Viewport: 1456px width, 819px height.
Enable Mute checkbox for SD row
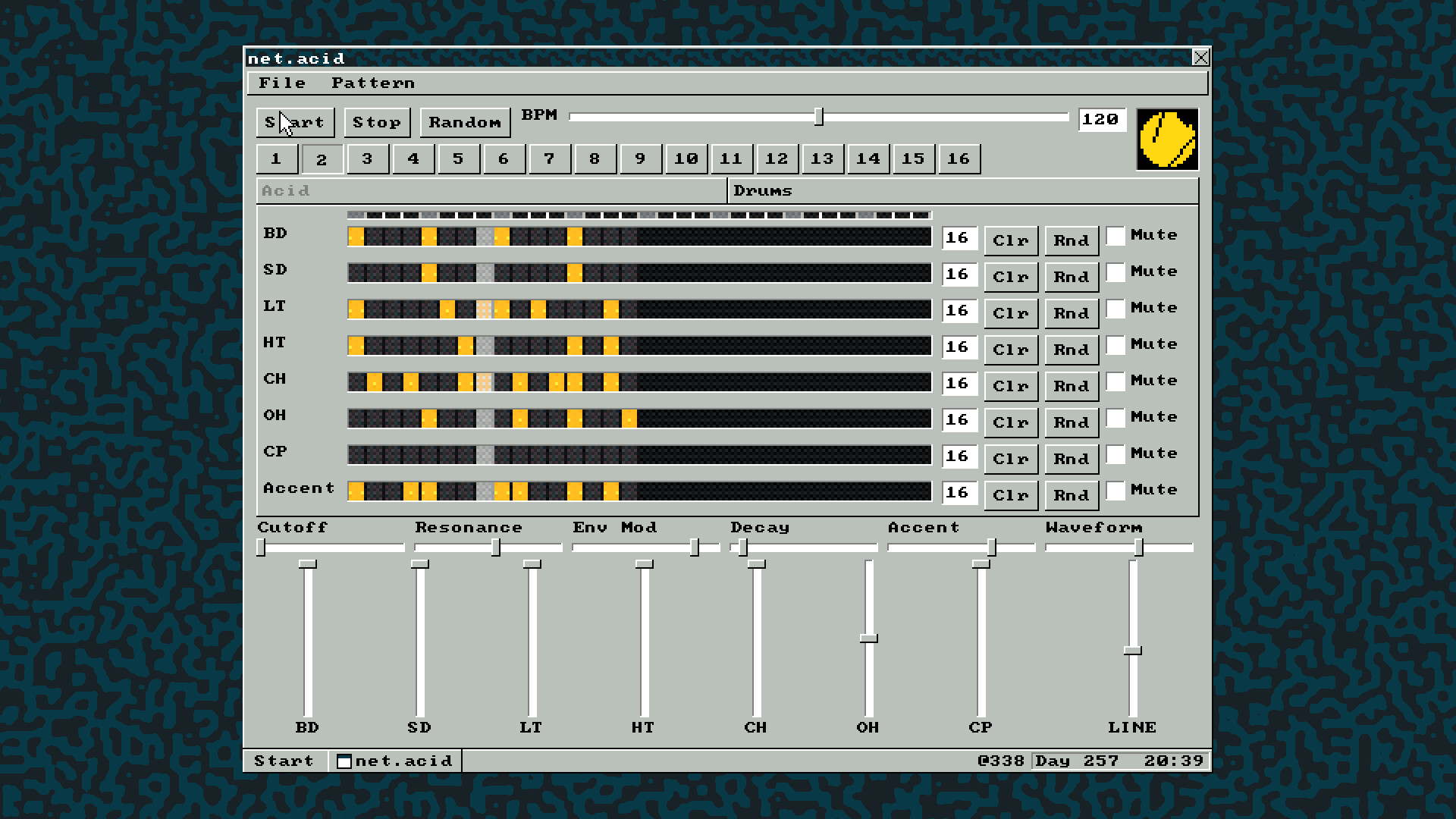coord(1116,272)
